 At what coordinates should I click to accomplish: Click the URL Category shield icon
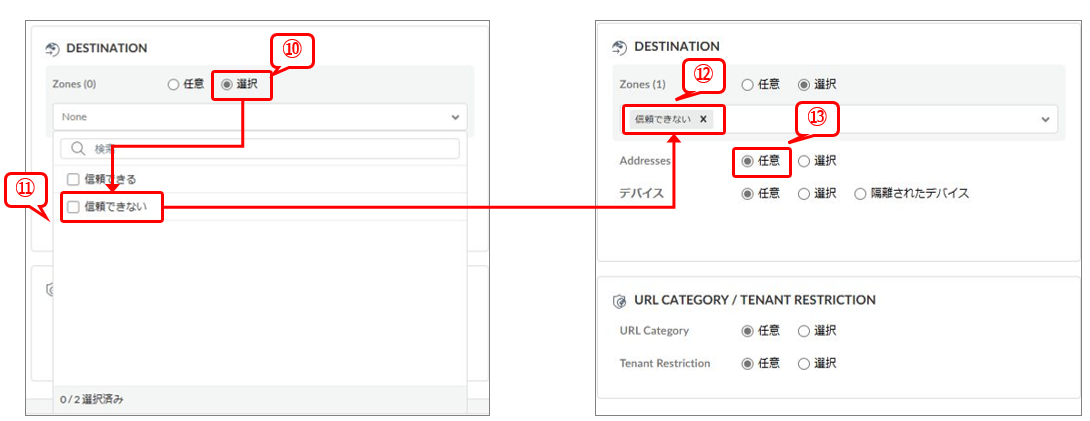point(619,300)
